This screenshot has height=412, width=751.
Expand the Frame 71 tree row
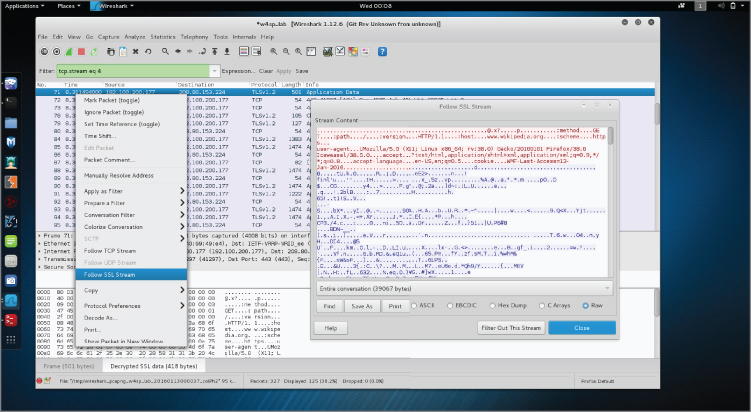(x=40, y=236)
